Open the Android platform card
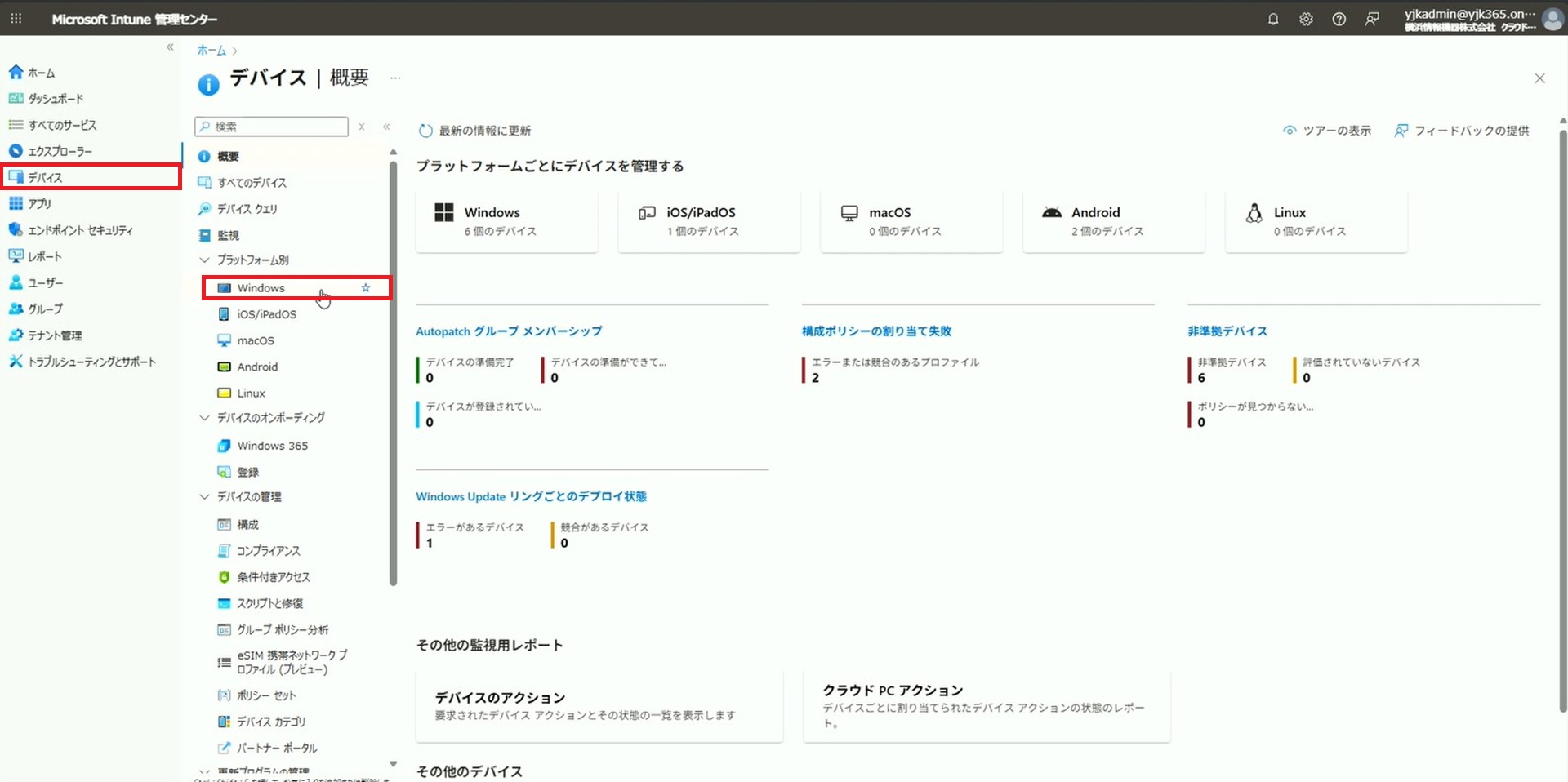Image resolution: width=1568 pixels, height=782 pixels. (1112, 221)
